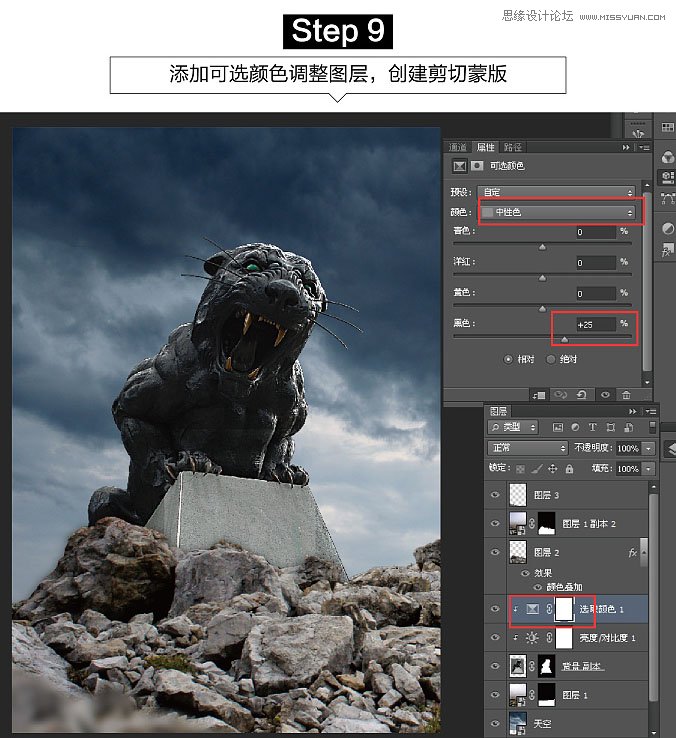Screen dimensions: 676x738
Task: Hide the 图层 3 layer
Action: click(x=495, y=494)
